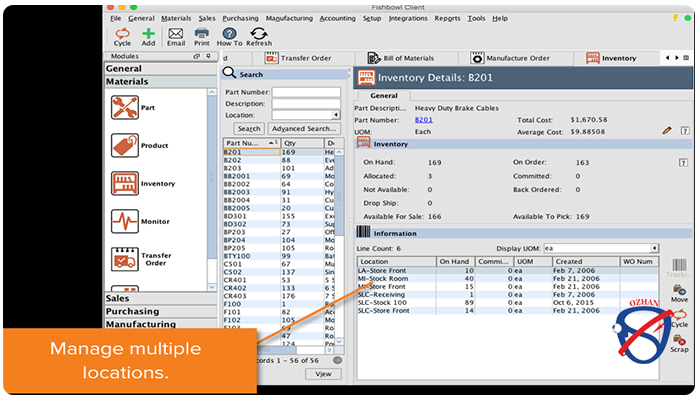The image size is (700, 400).
Task: Open the Location dropdown in Search
Action: click(x=336, y=115)
